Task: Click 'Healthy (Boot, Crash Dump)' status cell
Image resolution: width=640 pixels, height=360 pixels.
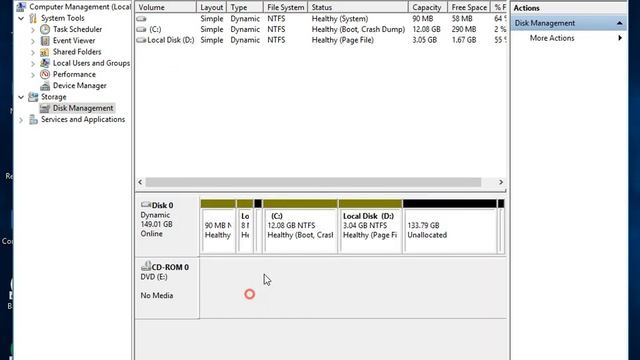Action: [x=358, y=29]
